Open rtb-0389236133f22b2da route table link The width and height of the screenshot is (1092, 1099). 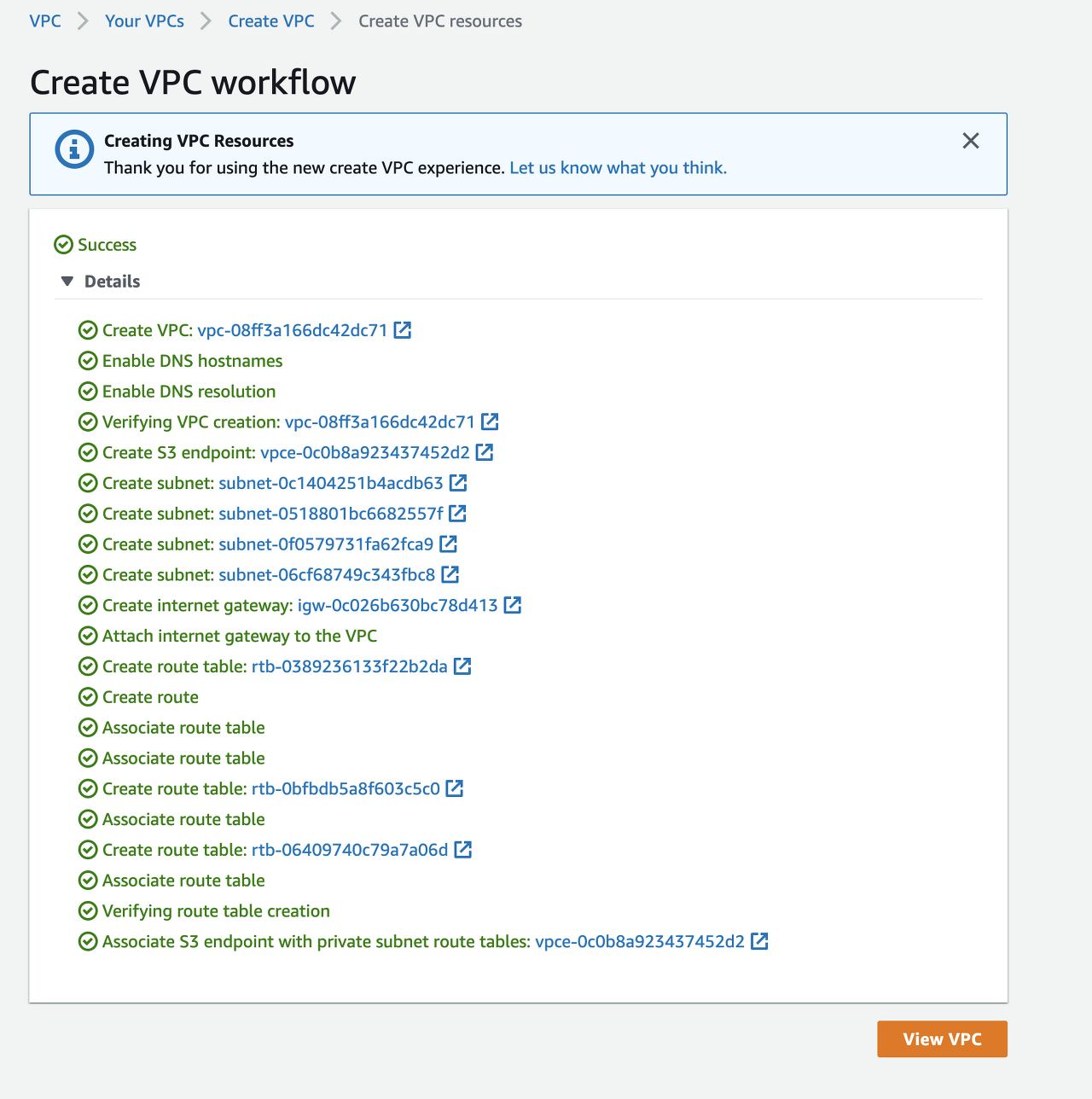click(350, 666)
